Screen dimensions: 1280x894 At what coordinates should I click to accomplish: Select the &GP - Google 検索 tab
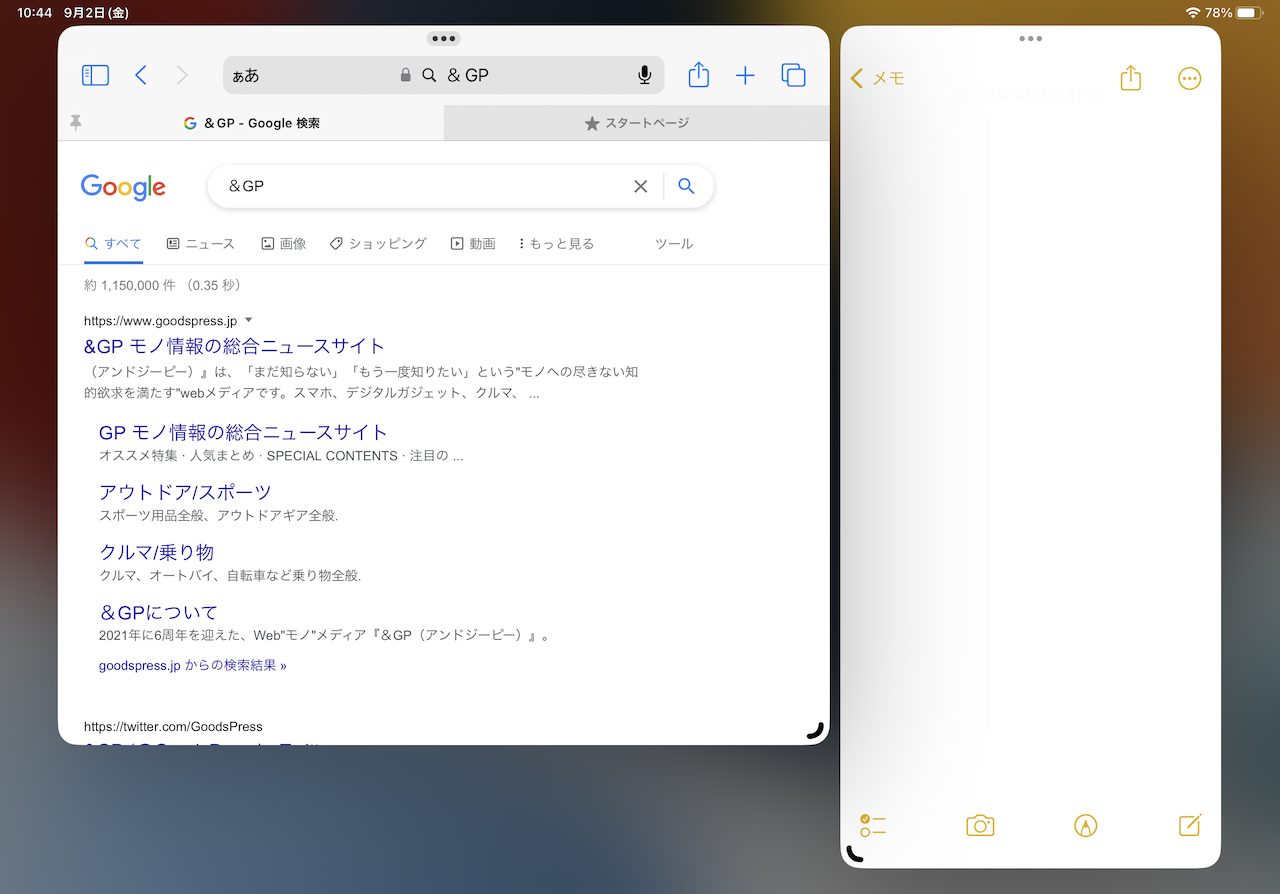point(251,123)
